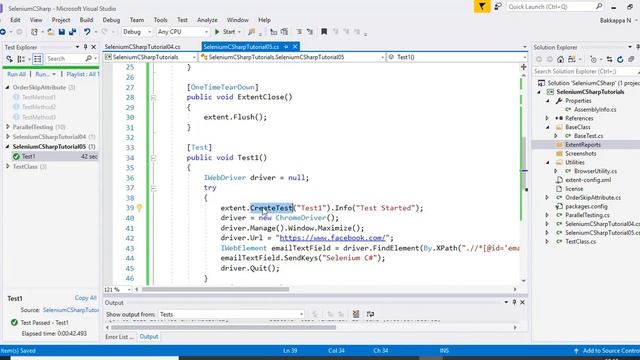Expand the References node in Solution Explorer

pyautogui.click(x=547, y=118)
